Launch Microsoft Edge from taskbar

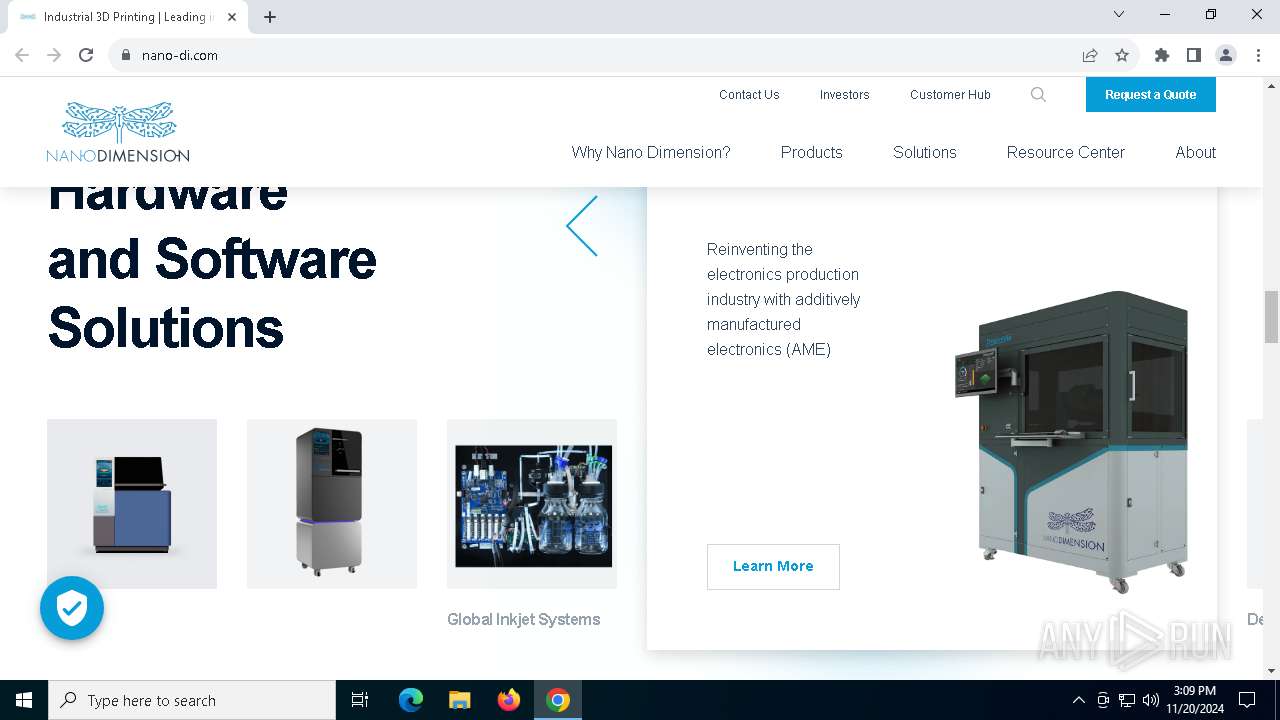click(411, 700)
